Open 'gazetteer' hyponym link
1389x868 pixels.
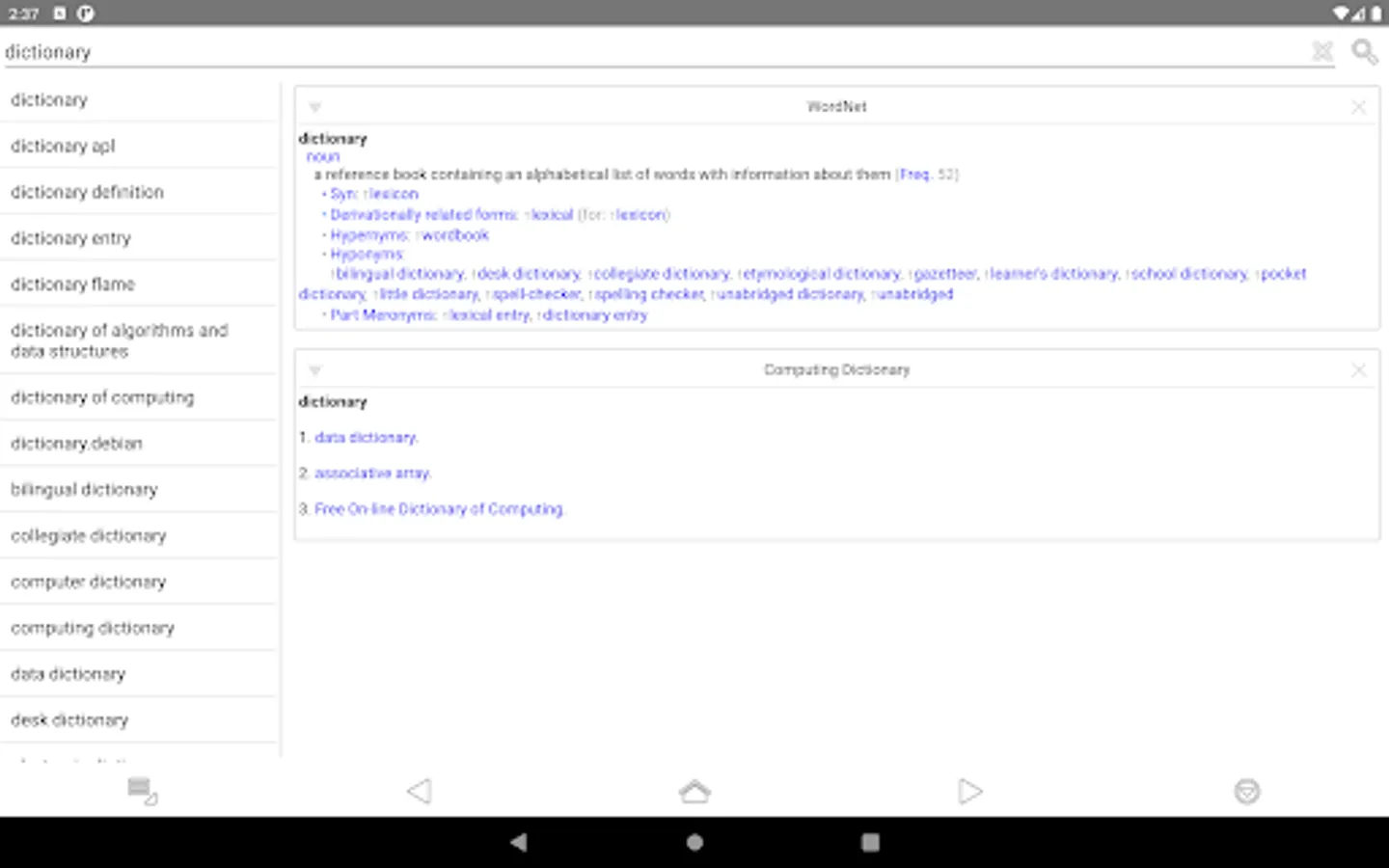pos(945,274)
